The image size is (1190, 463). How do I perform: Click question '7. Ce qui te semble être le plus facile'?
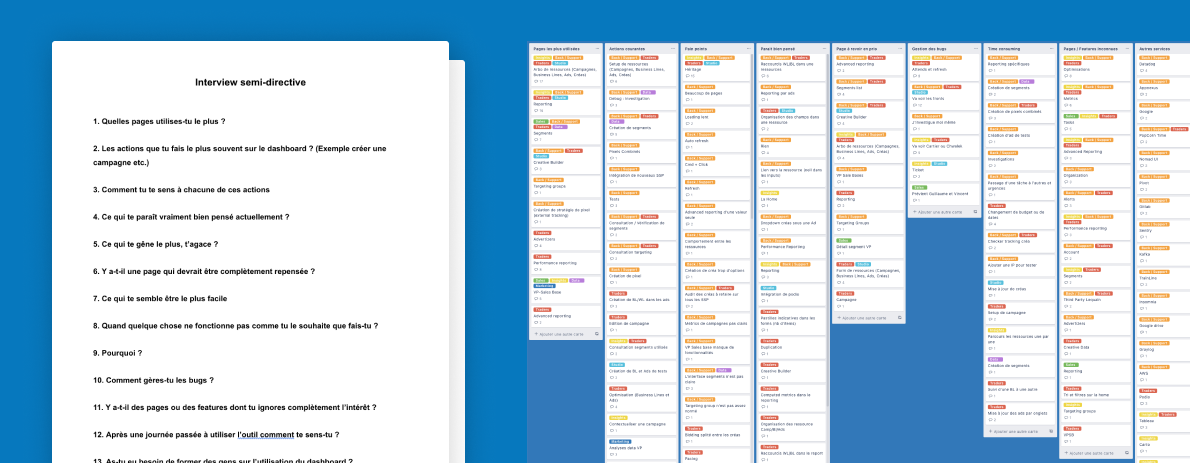click(160, 298)
